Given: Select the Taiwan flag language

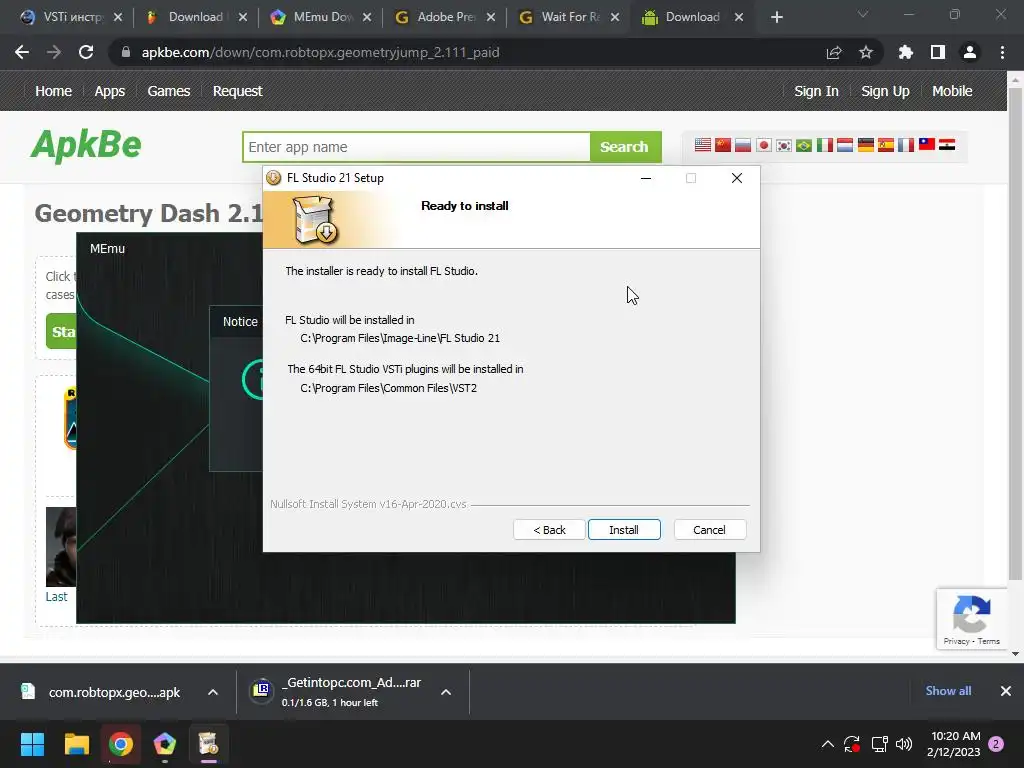Looking at the screenshot, I should tap(927, 145).
